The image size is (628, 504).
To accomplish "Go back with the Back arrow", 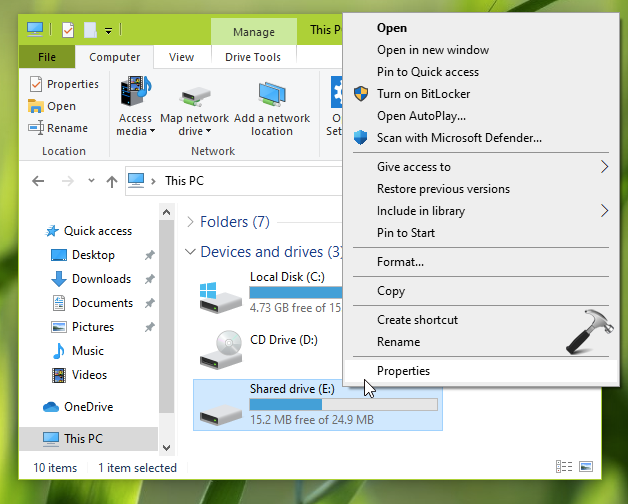I will (x=38, y=181).
